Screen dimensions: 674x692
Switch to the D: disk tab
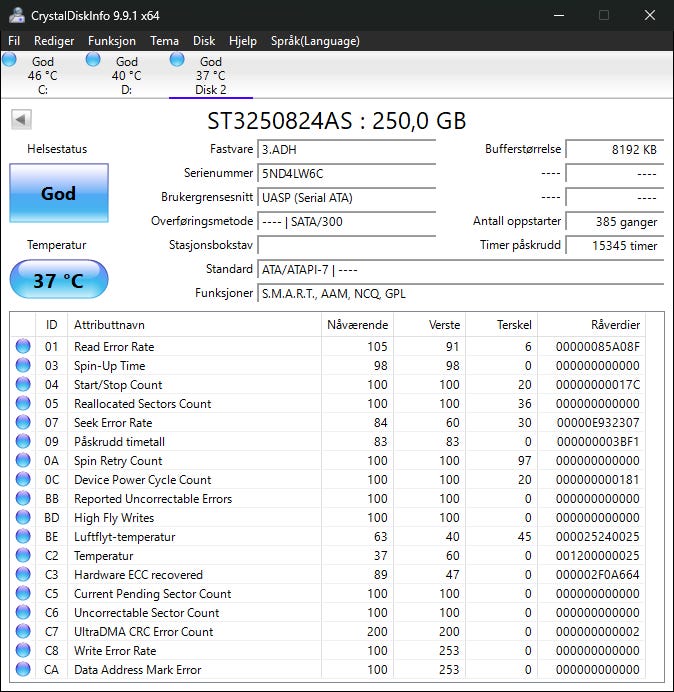[127, 75]
